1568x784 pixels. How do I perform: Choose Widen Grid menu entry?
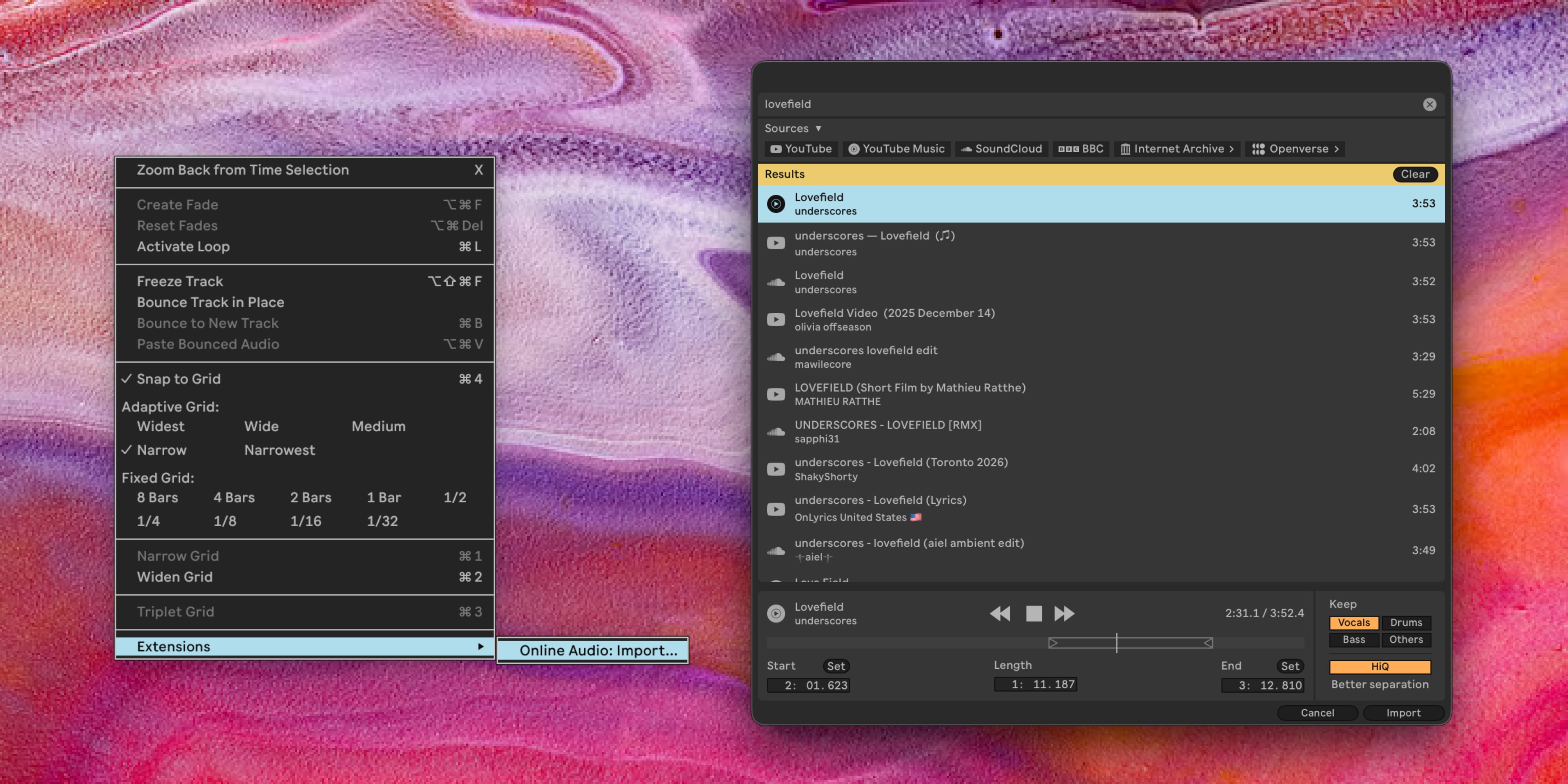(x=304, y=577)
